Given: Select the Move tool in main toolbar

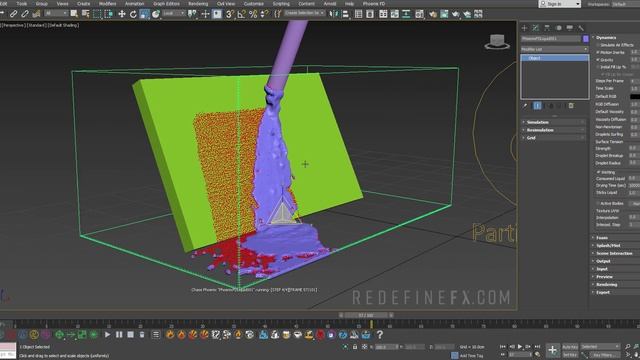Looking at the screenshot, I should [122, 14].
